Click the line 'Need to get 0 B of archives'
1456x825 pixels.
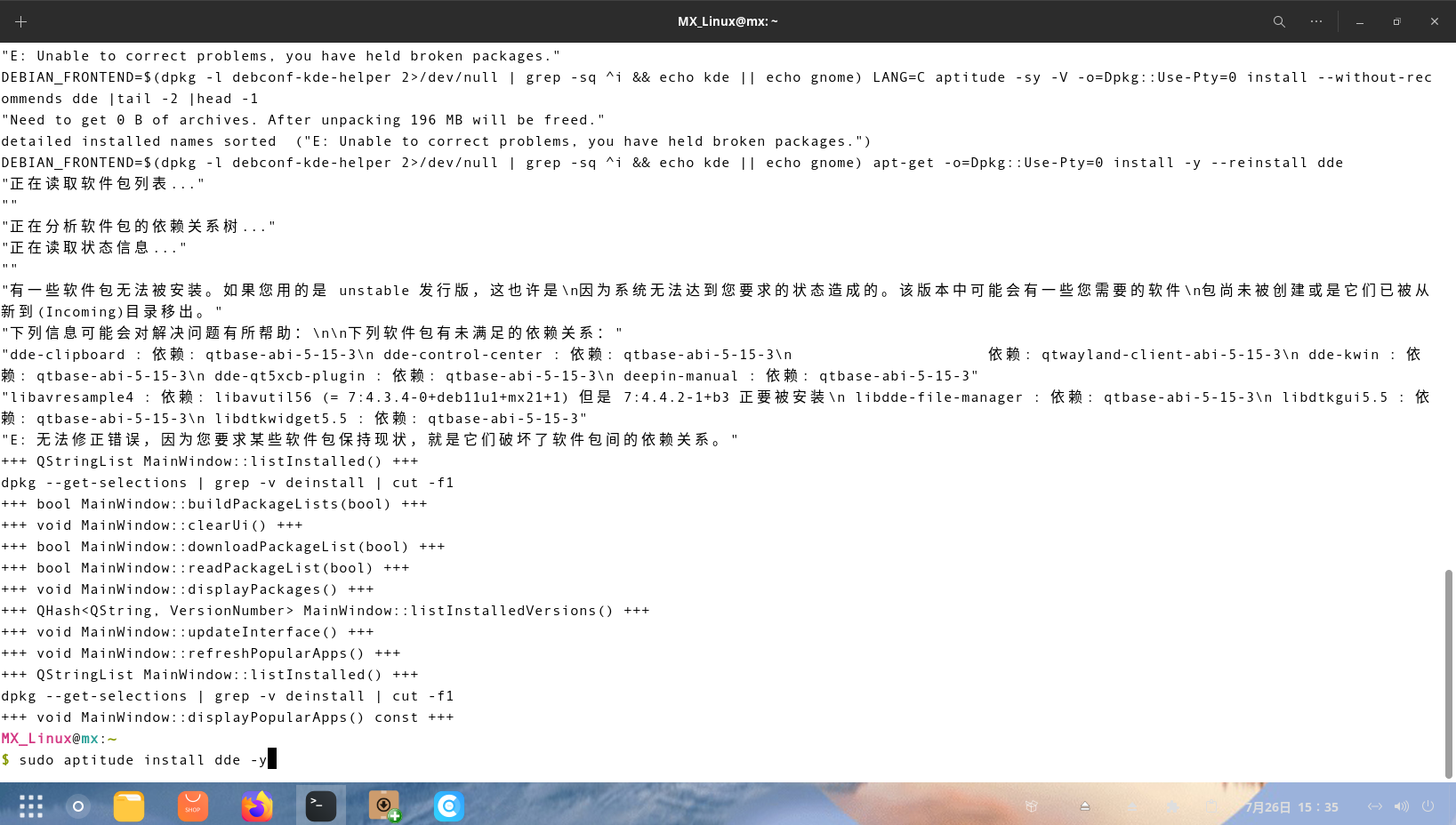303,120
